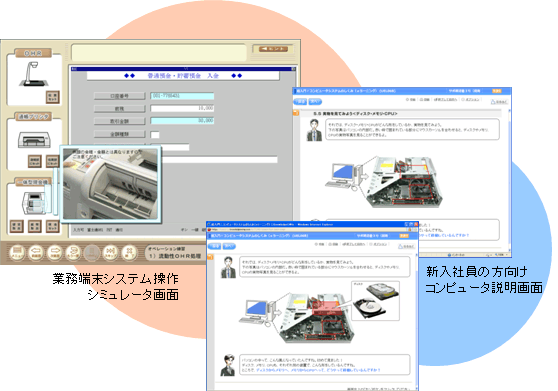The image size is (558, 391).
Task: Click the cash deposit machine icon
Action: (x=34, y=203)
